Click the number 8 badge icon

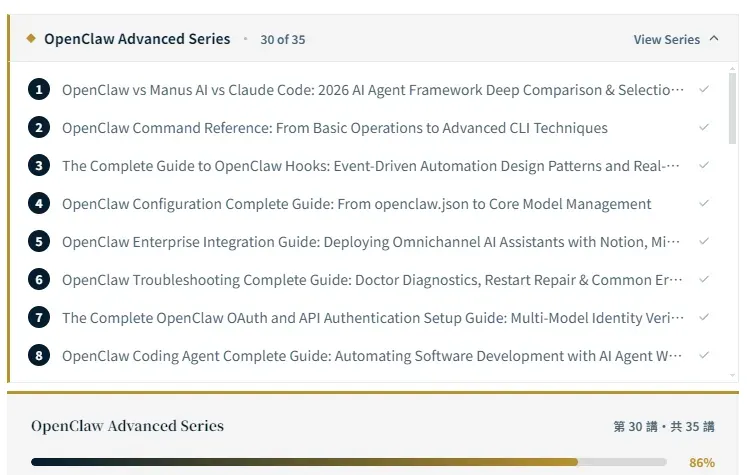point(39,355)
